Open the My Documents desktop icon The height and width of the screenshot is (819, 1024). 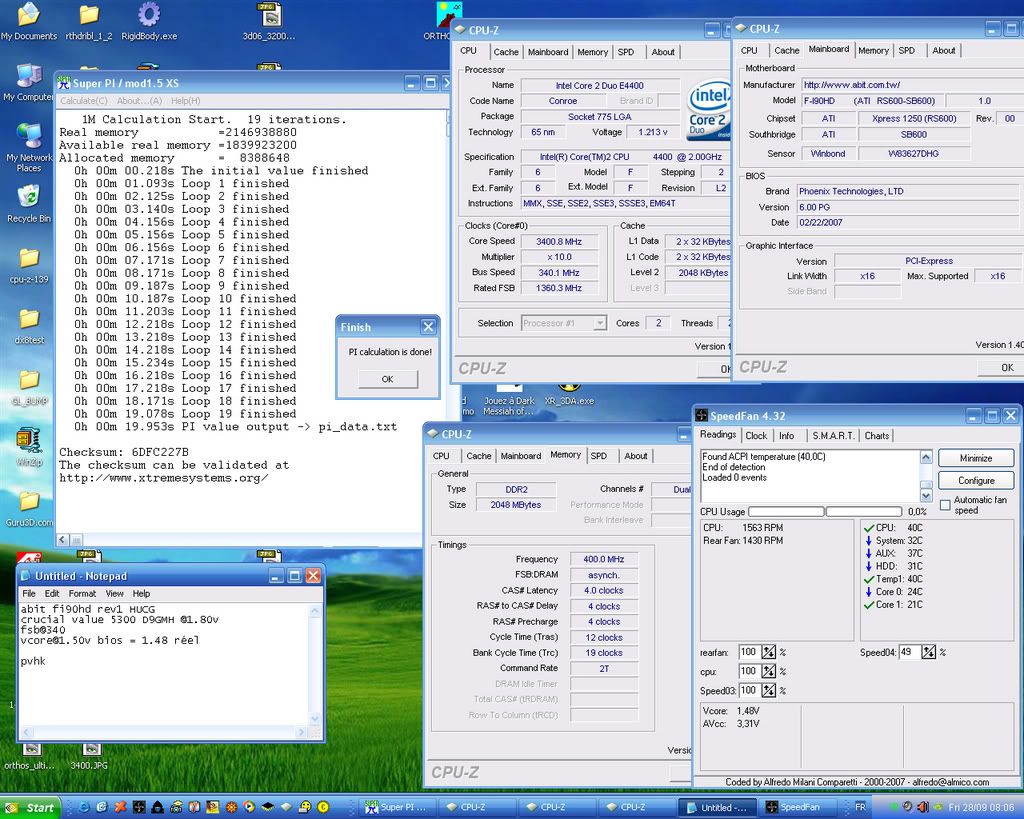pyautogui.click(x=28, y=15)
